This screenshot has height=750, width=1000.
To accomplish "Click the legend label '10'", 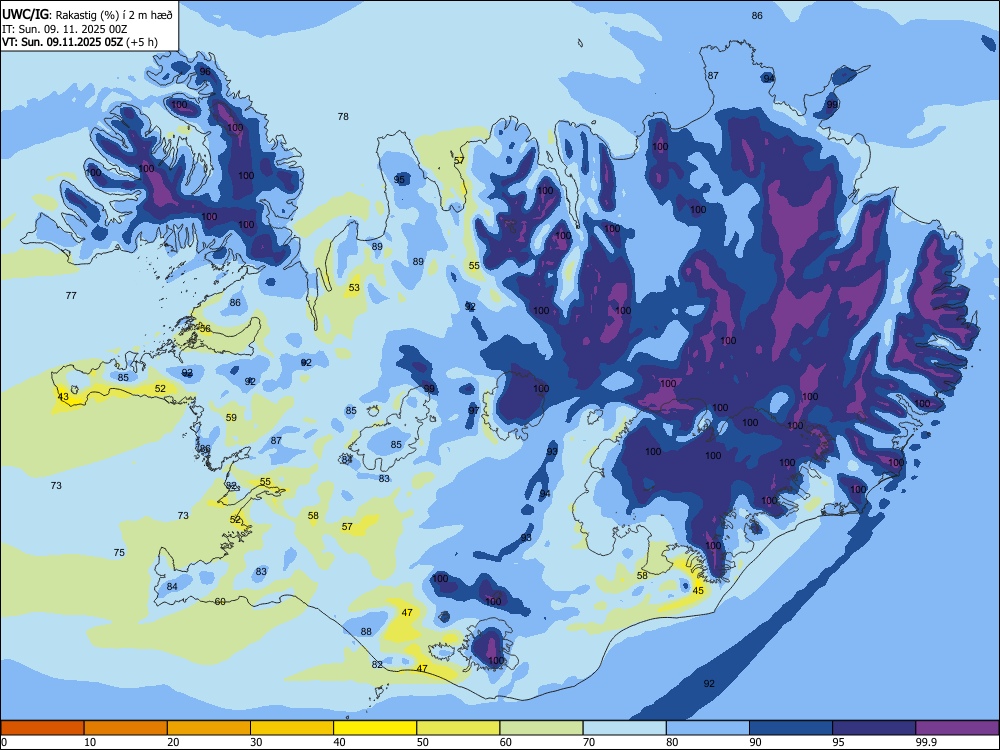I will [90, 742].
